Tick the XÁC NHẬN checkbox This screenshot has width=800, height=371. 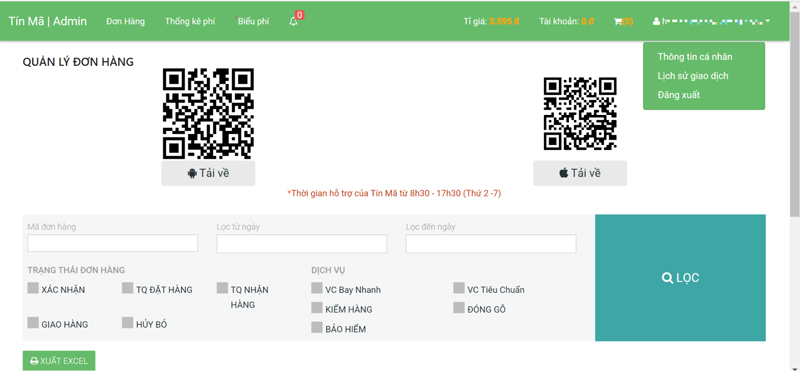[33, 288]
